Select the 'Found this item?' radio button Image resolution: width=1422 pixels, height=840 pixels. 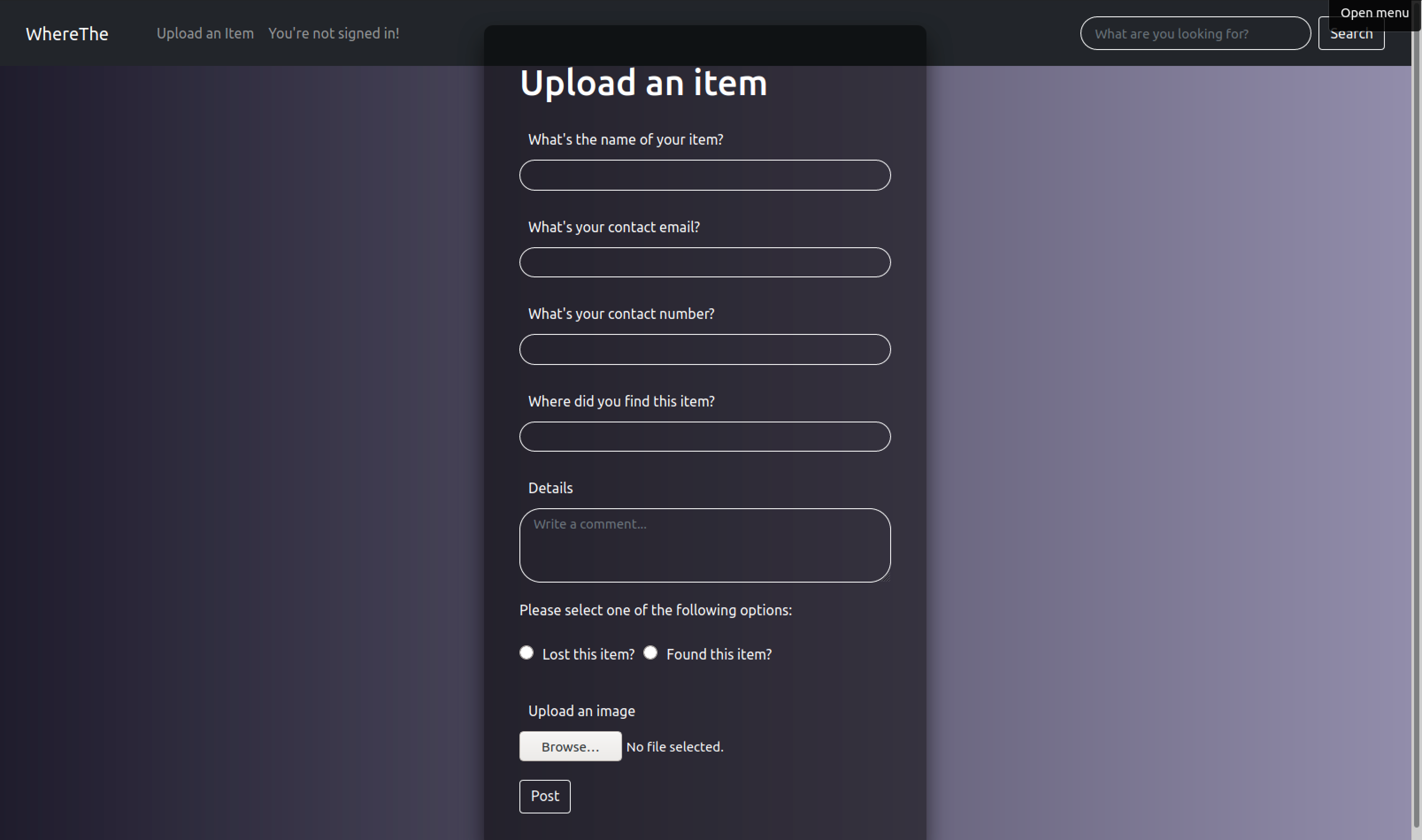coord(650,653)
